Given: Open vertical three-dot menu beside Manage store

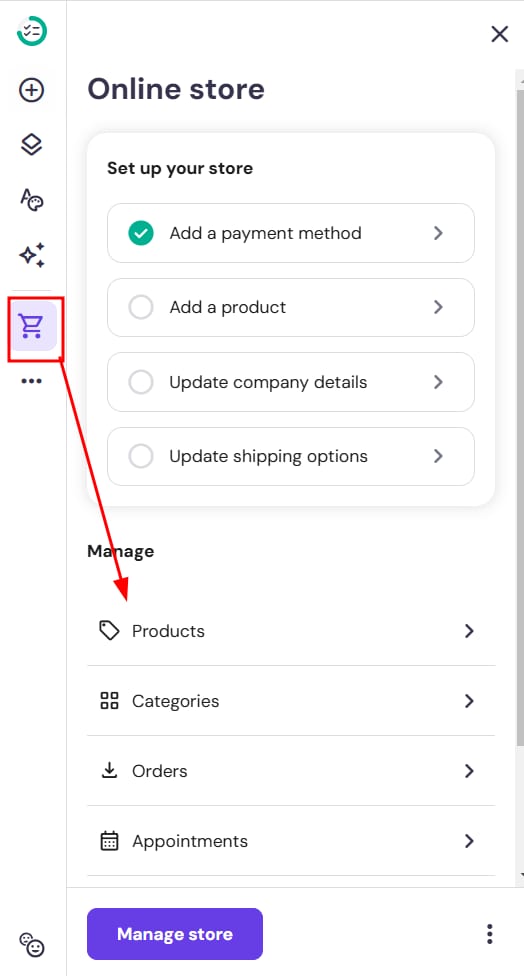Looking at the screenshot, I should click(x=490, y=934).
